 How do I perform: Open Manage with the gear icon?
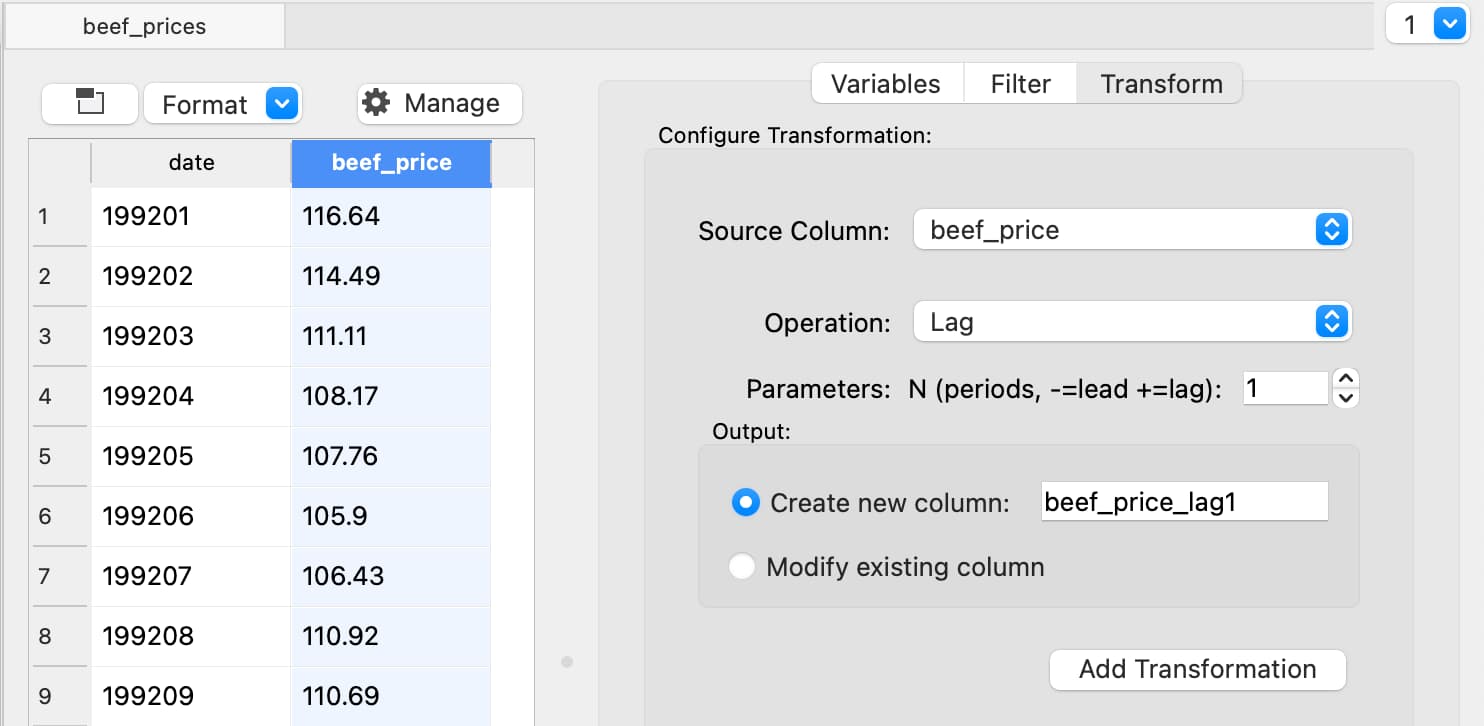point(439,103)
